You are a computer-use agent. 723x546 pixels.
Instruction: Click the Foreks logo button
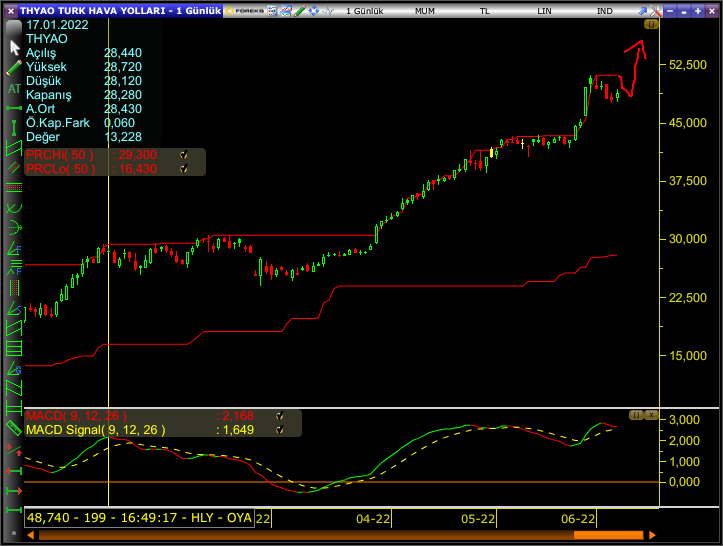tap(244, 11)
